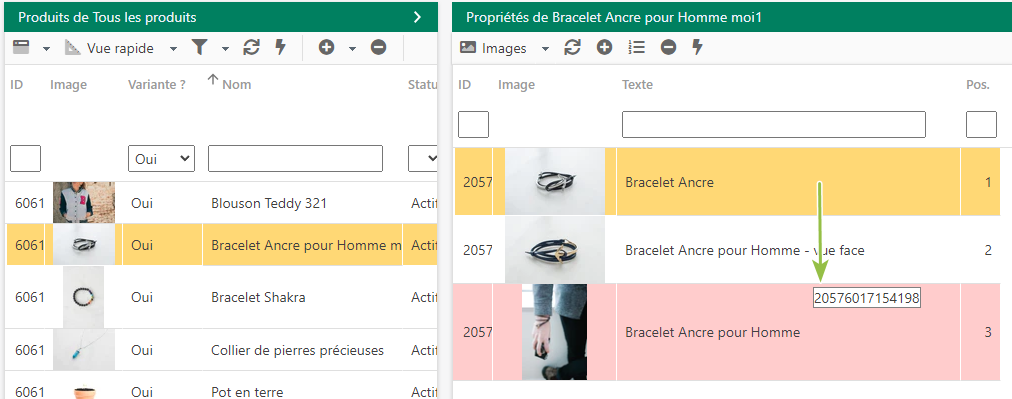This screenshot has height=399, width=1012.
Task: Click thumbnail of Bracelet Ancre pour Homme - vue face
Action: [x=554, y=250]
